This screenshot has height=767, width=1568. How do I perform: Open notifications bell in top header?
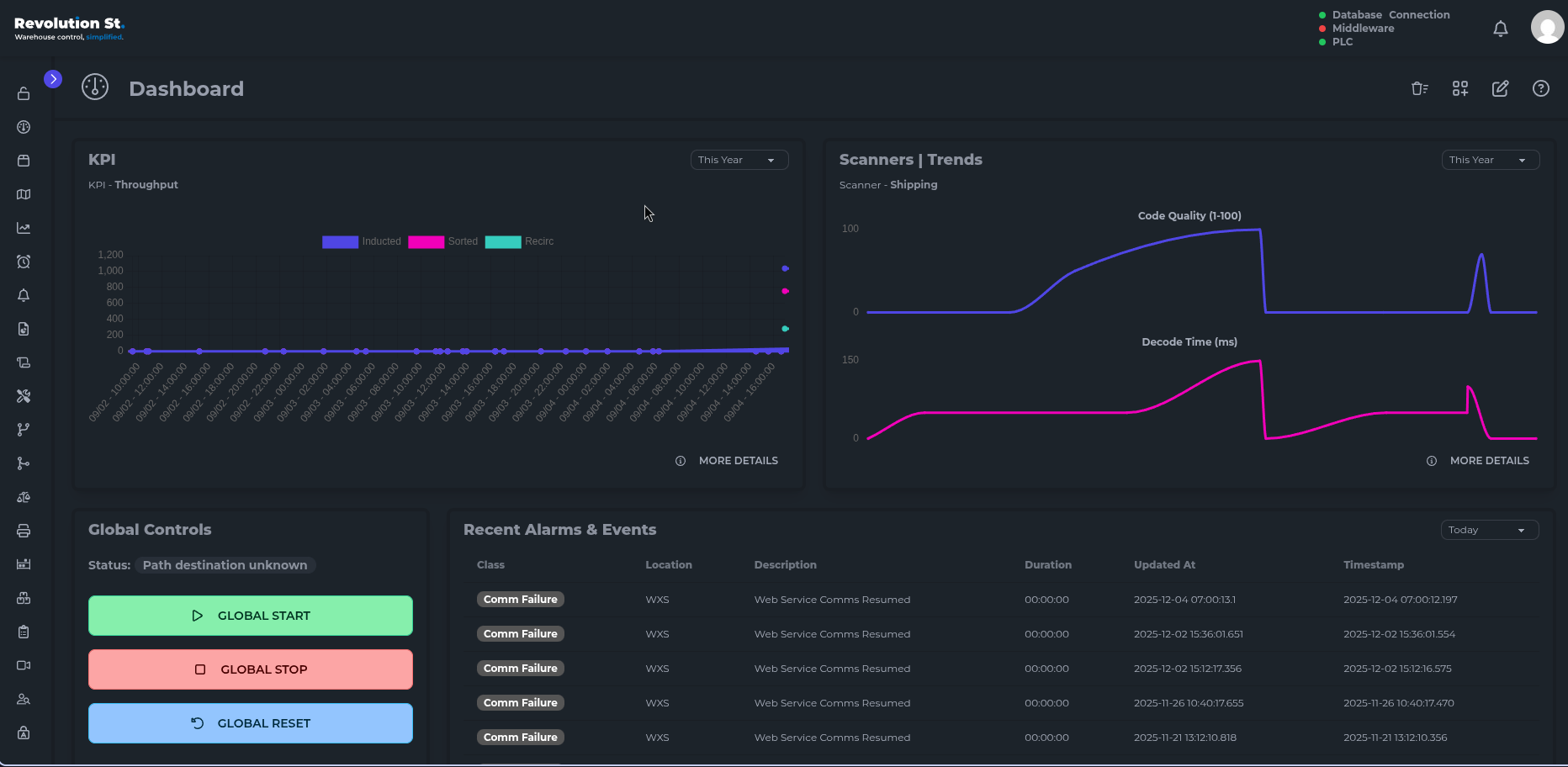1500,29
